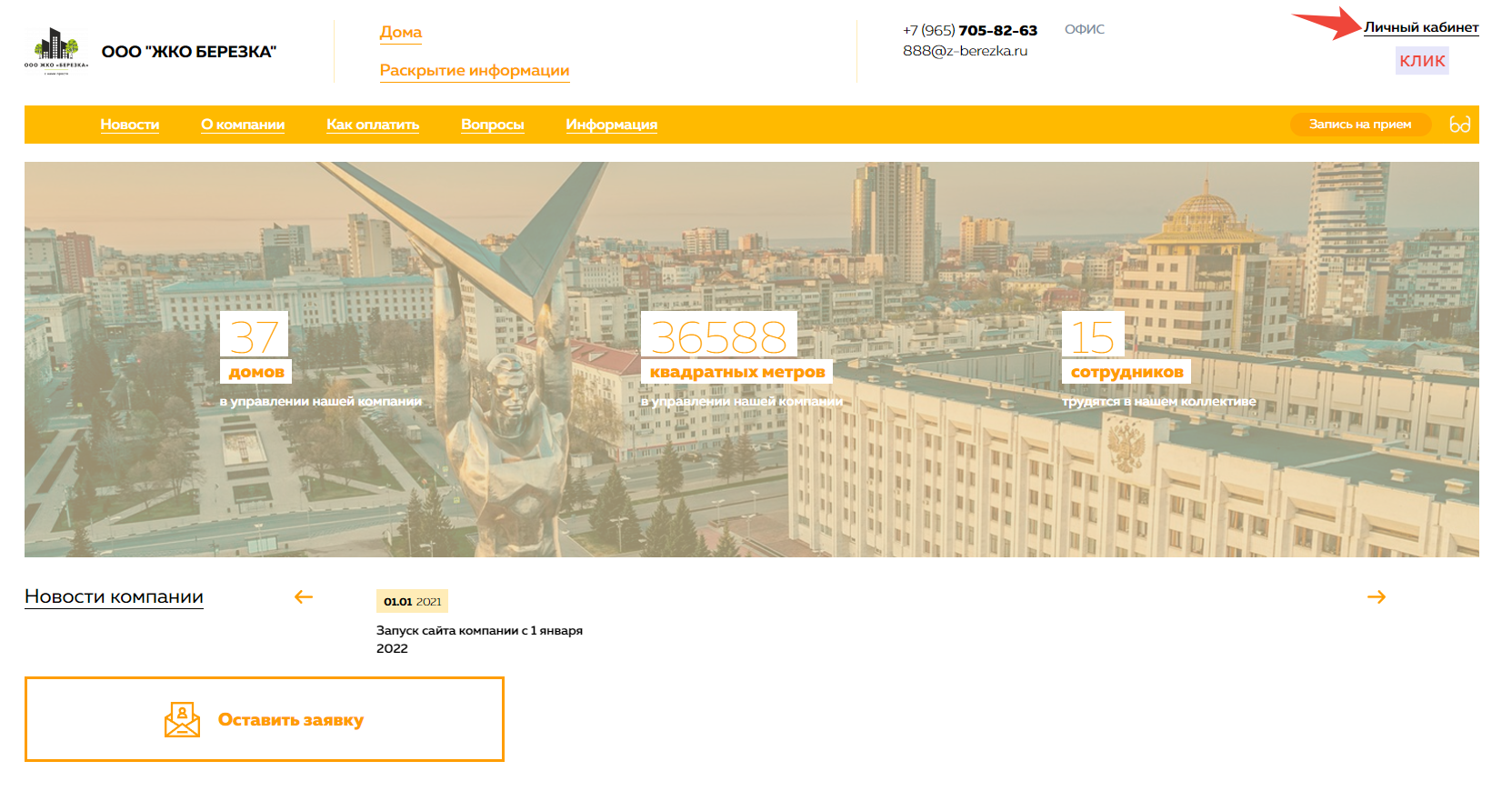
Task: Open the Информация navigation item
Action: tap(611, 125)
